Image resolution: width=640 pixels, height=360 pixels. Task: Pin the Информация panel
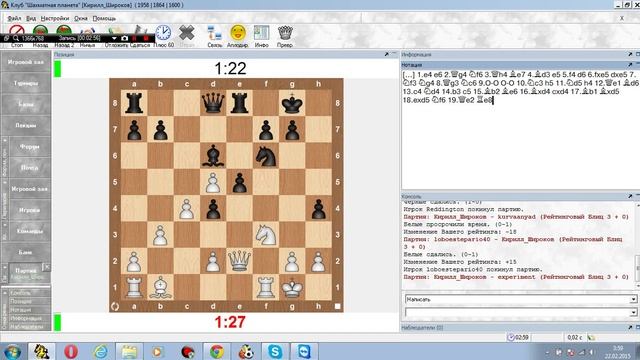[x=630, y=54]
